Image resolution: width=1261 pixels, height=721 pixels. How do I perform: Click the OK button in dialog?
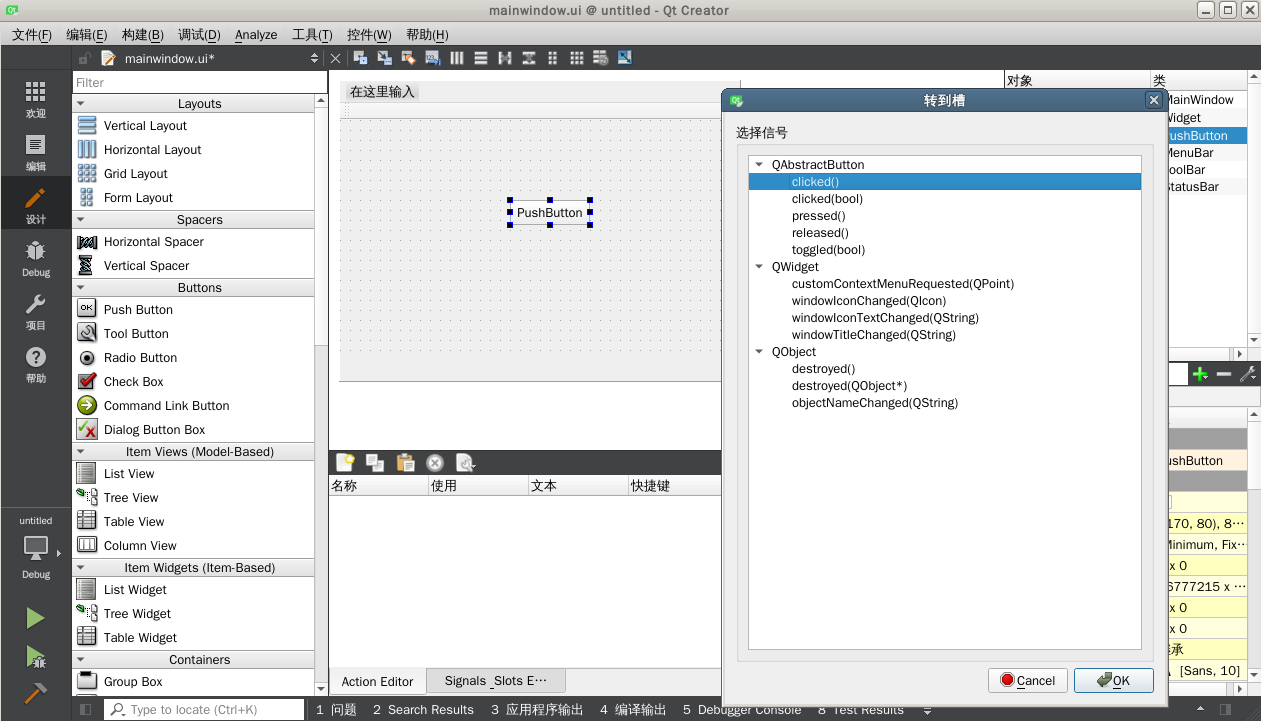(x=1112, y=681)
